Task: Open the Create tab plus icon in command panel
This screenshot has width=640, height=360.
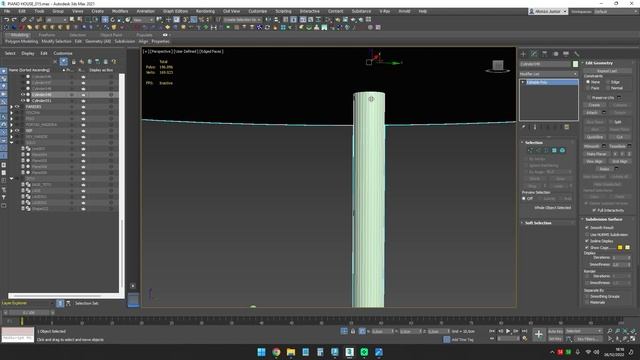Action: tap(523, 54)
